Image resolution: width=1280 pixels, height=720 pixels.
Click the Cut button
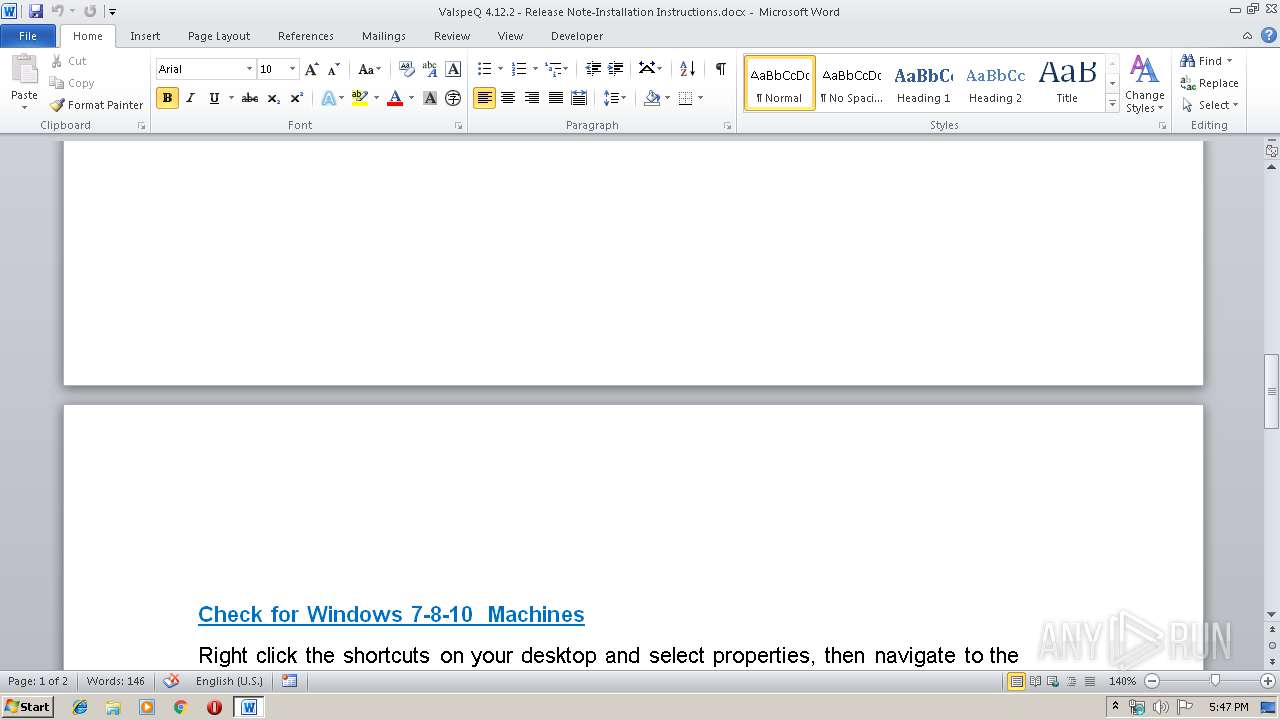point(70,61)
